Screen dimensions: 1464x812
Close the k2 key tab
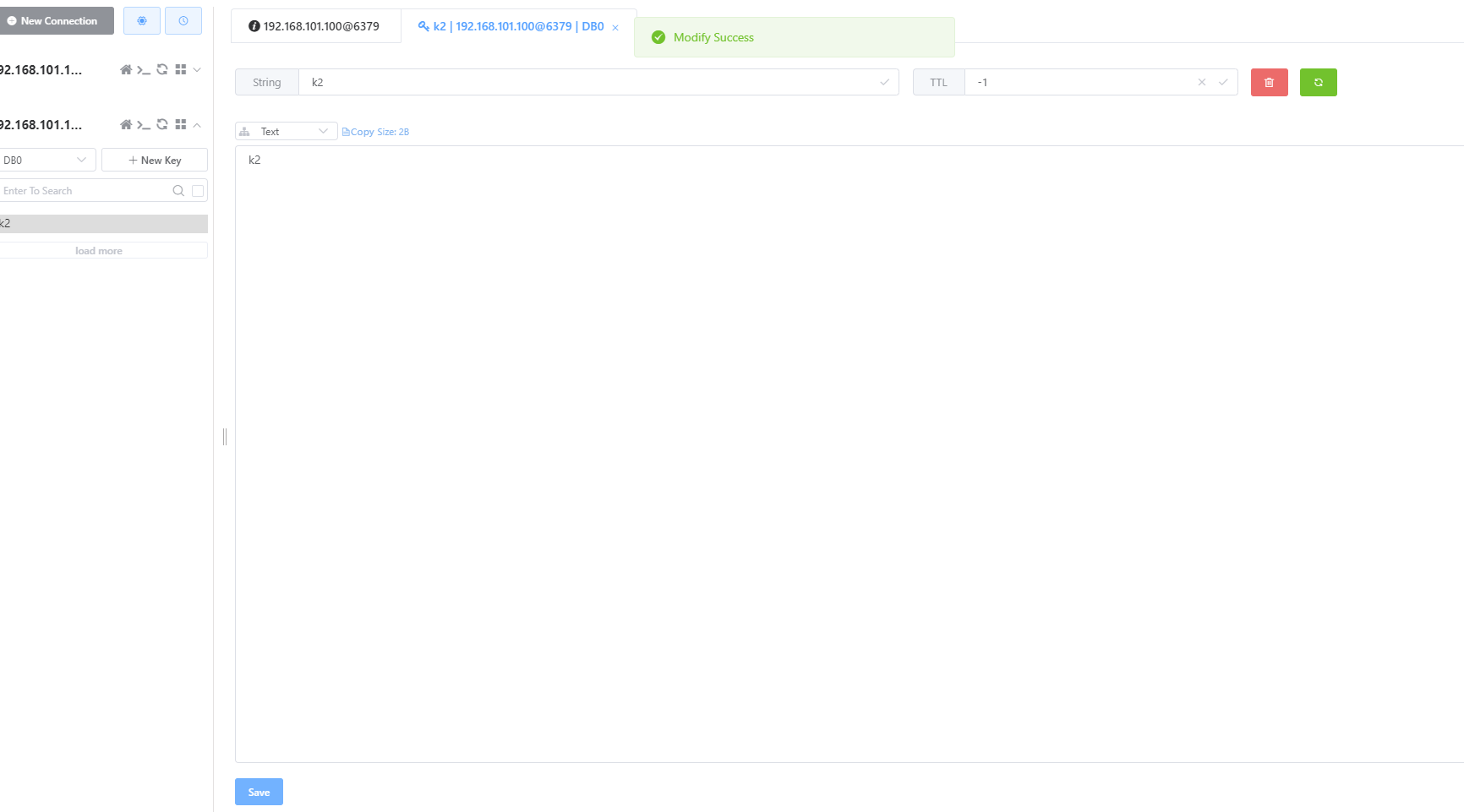click(615, 28)
